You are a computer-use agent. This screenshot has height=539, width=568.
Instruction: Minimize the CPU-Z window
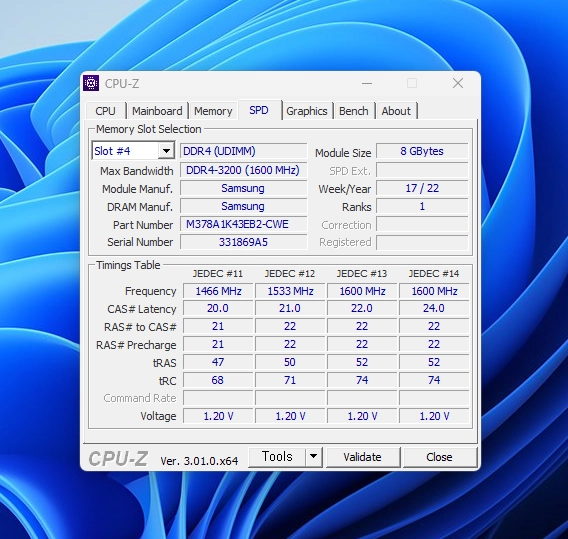[x=367, y=84]
